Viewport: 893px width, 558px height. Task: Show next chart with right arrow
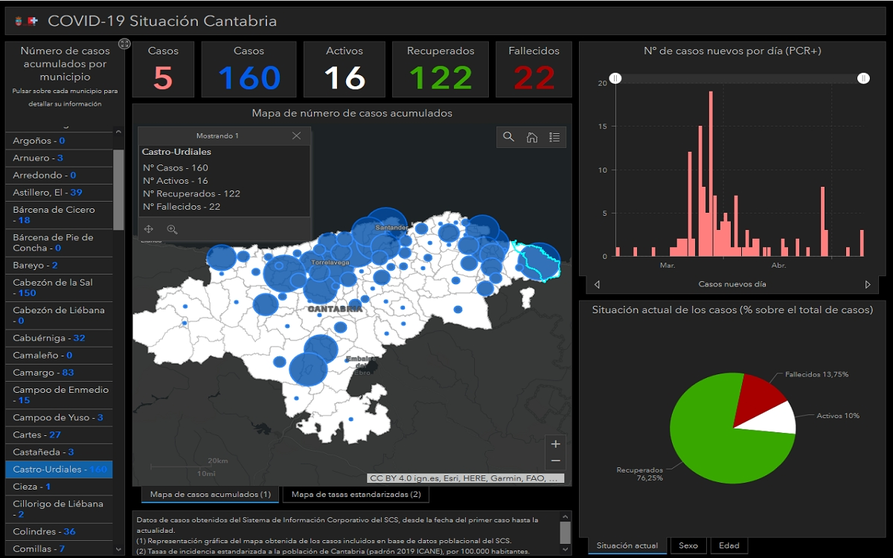point(867,284)
